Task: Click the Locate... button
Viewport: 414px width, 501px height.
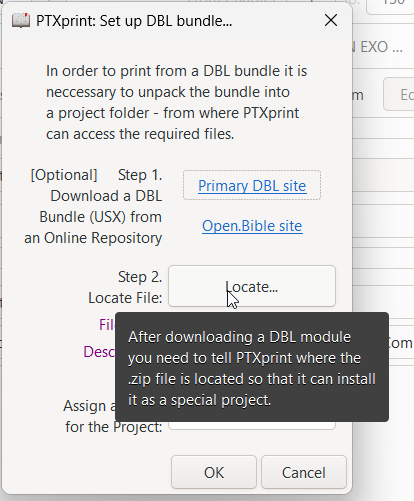Action: (252, 286)
